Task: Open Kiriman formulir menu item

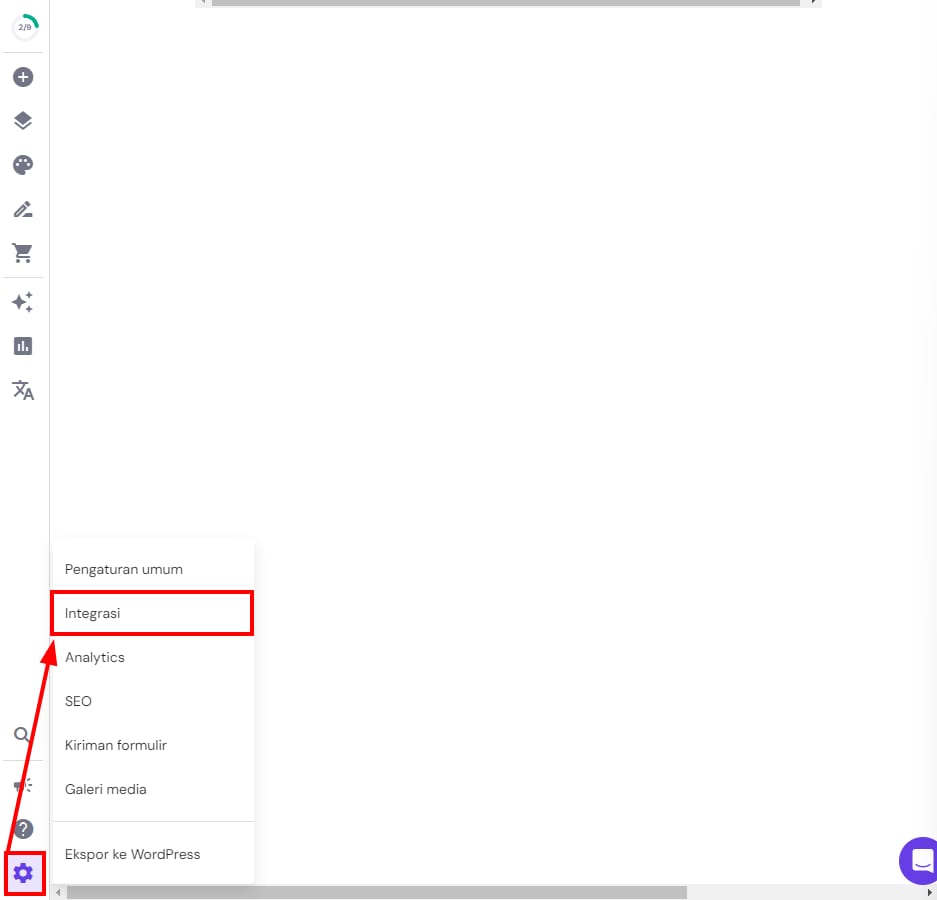Action: coord(116,745)
